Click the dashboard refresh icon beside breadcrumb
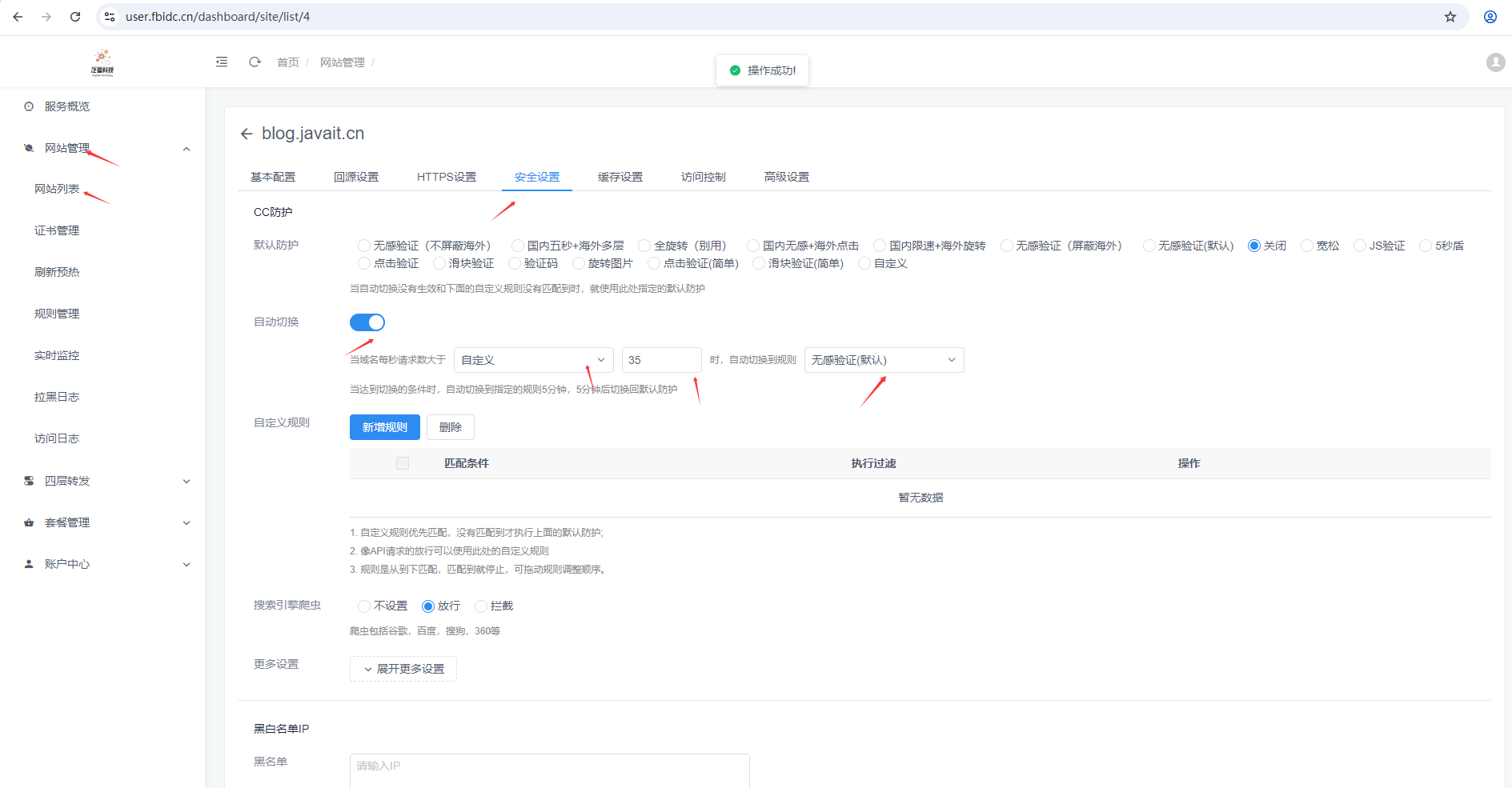 tap(255, 62)
